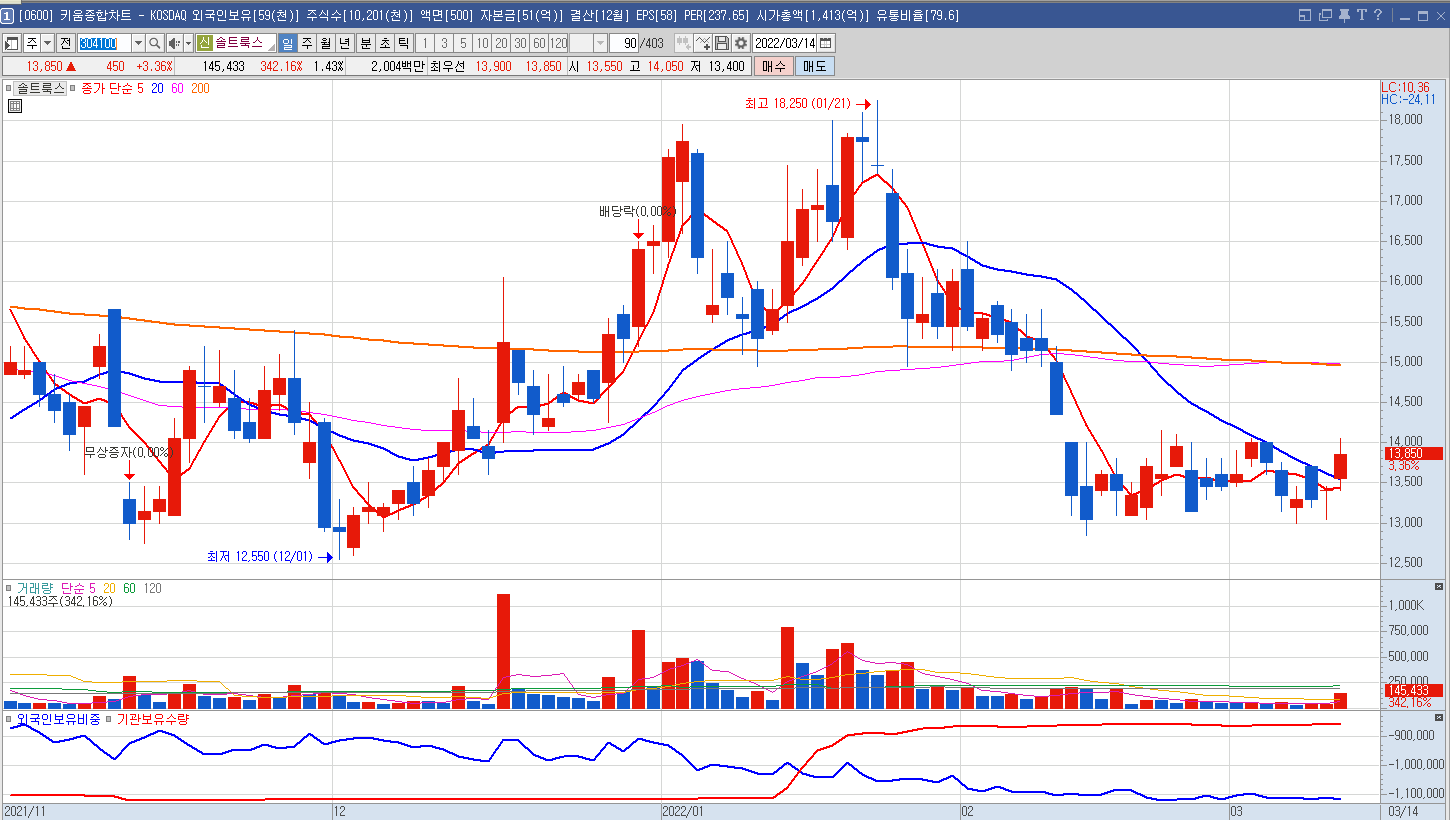
Task: Open help with question mark icon
Action: coord(1377,15)
